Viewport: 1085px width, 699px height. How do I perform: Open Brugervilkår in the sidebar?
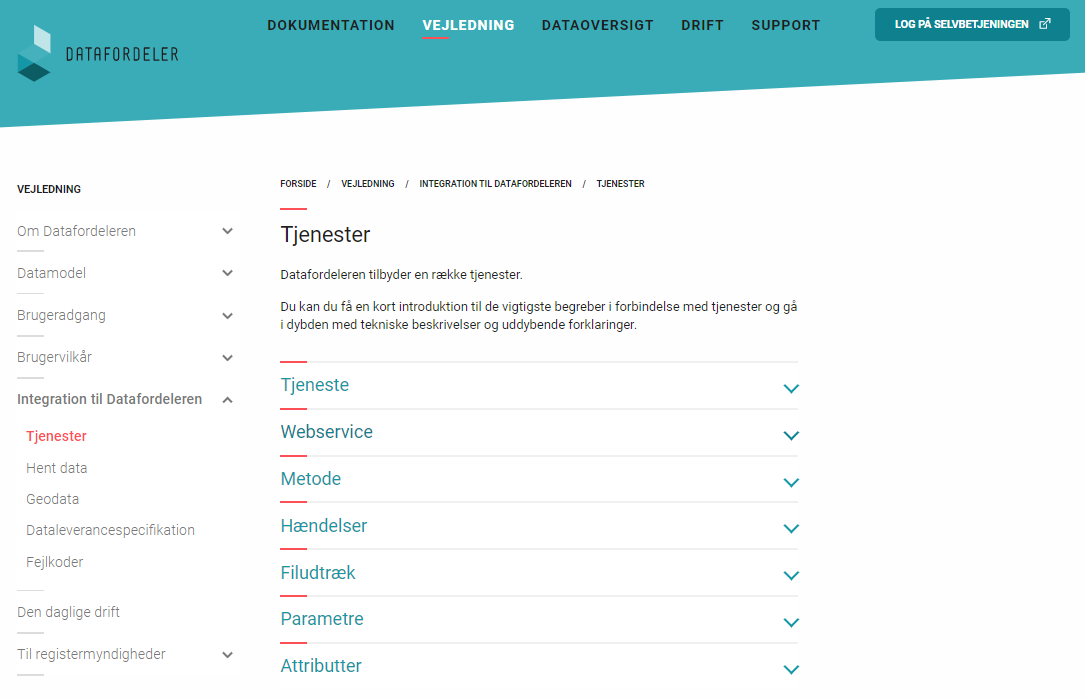tap(55, 358)
